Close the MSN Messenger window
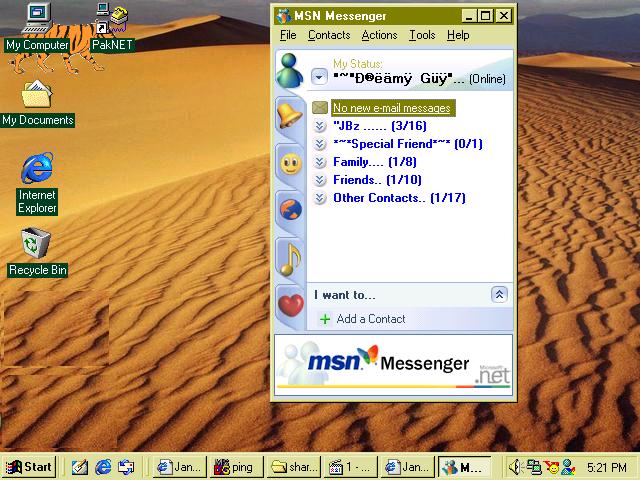The image size is (640, 480). [504, 16]
